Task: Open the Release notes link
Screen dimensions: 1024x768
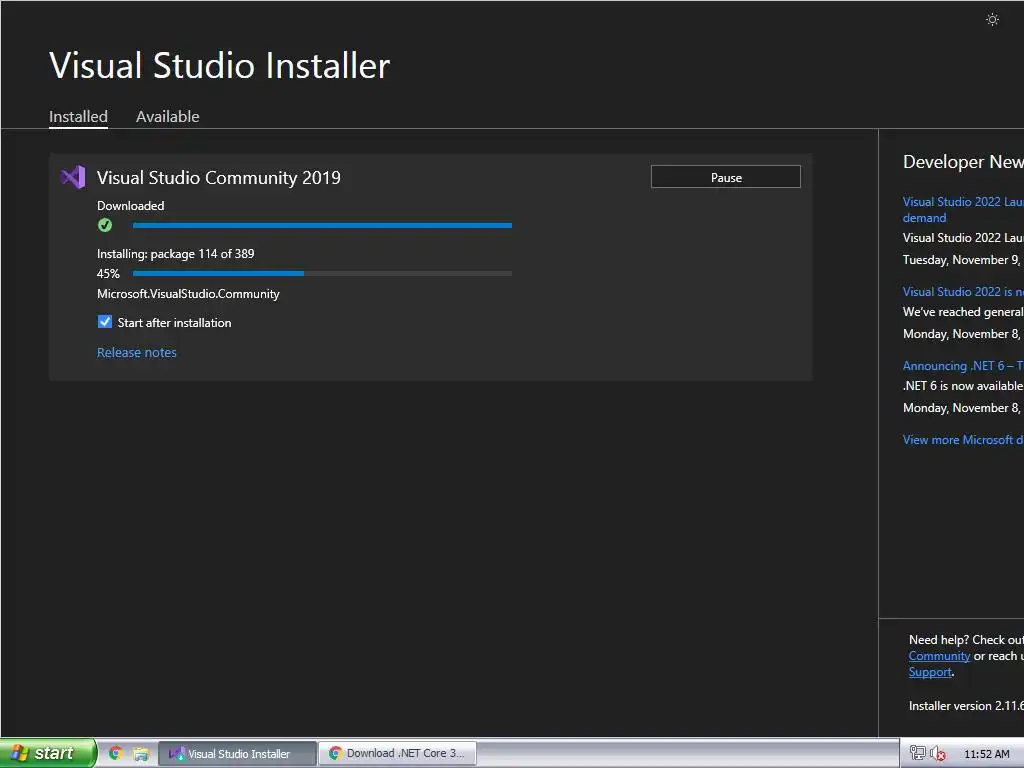Action: point(136,352)
